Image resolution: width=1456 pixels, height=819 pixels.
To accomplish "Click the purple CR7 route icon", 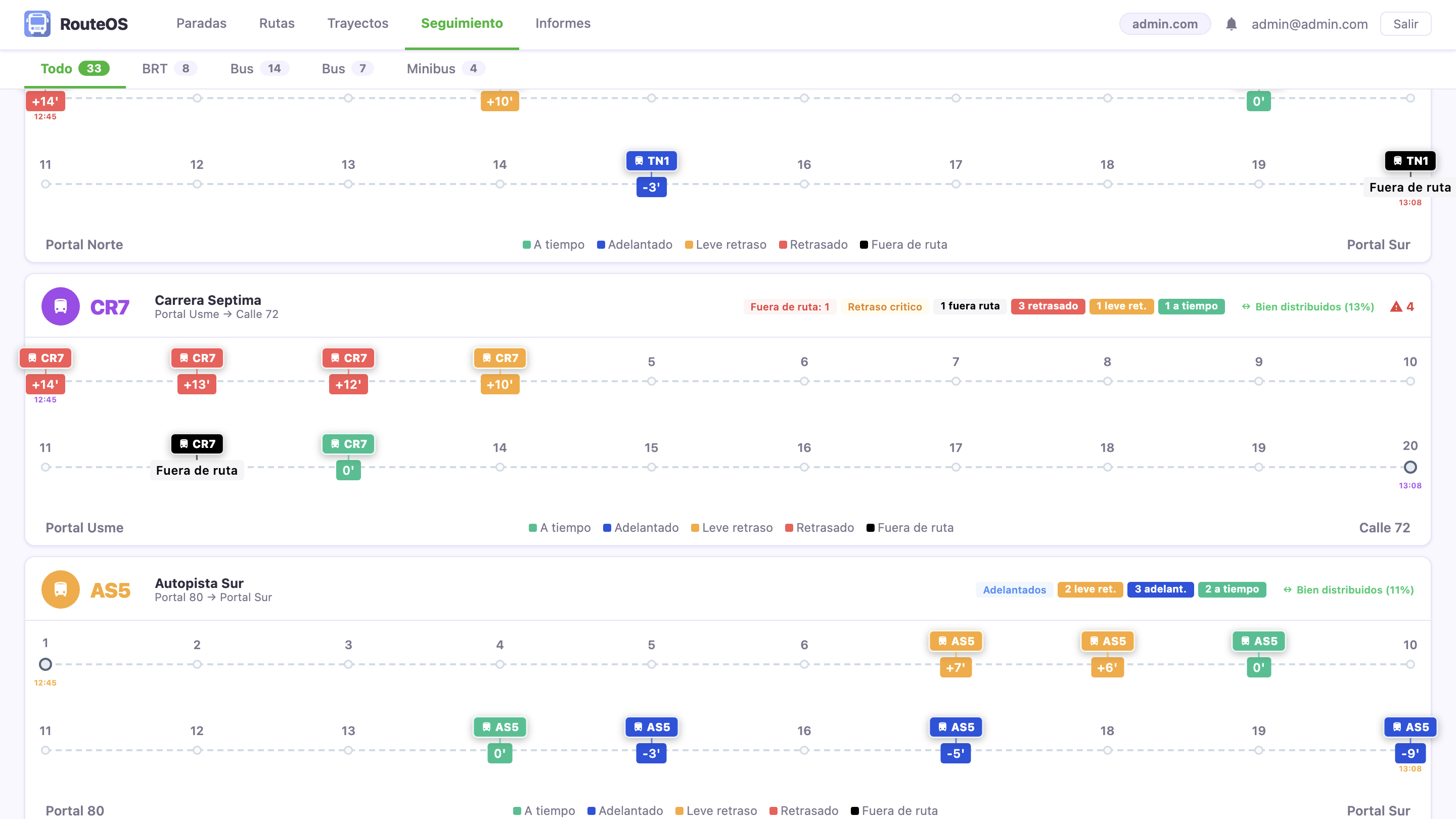I will [61, 306].
